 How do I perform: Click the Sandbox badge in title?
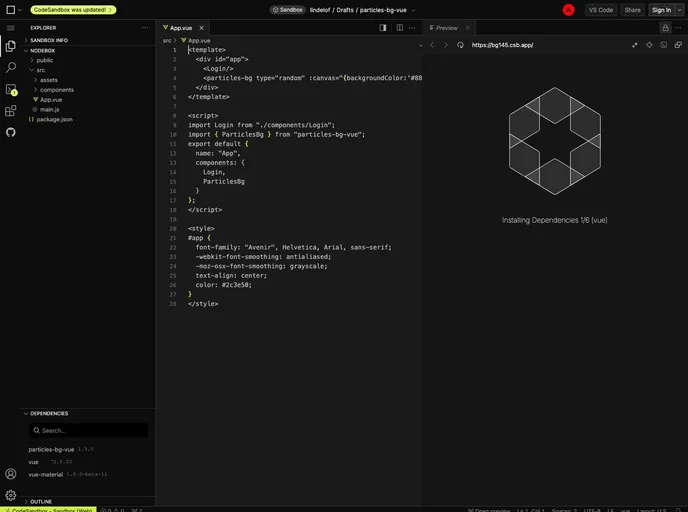coord(287,10)
